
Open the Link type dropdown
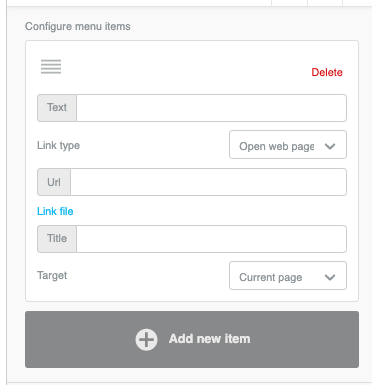pos(288,145)
